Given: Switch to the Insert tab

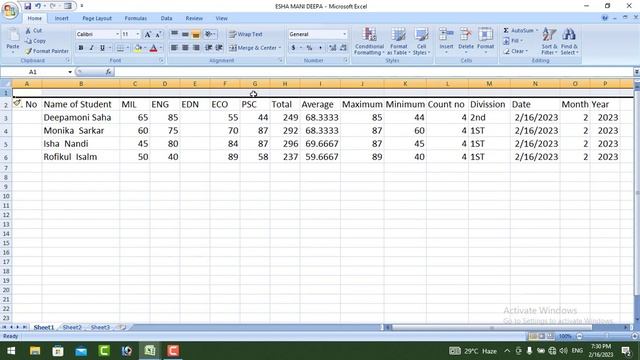Looking at the screenshot, I should point(62,18).
